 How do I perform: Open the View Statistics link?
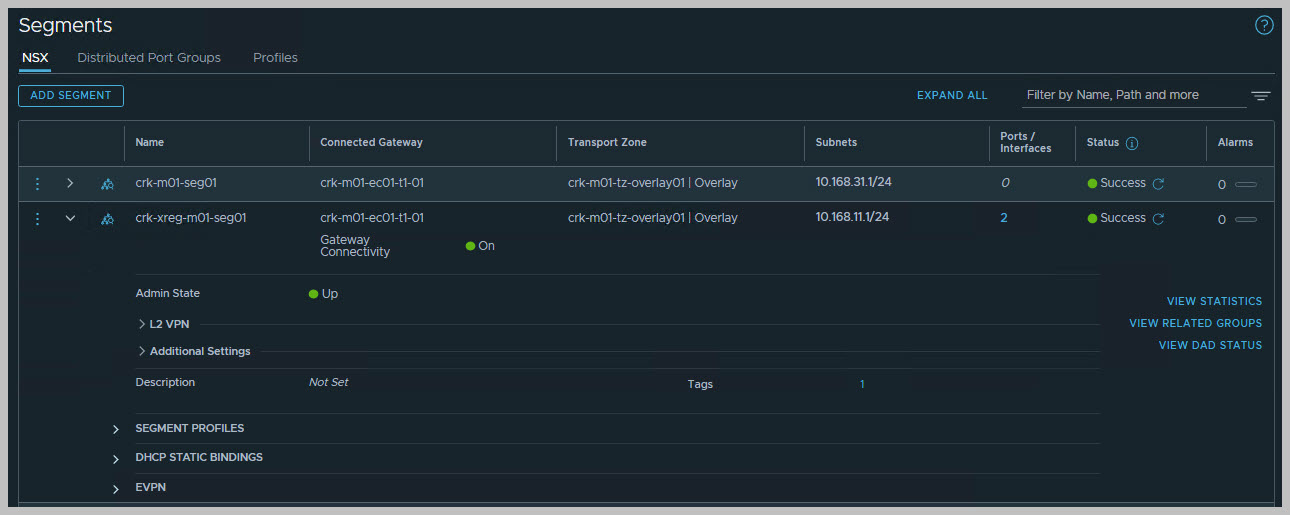tap(1214, 301)
